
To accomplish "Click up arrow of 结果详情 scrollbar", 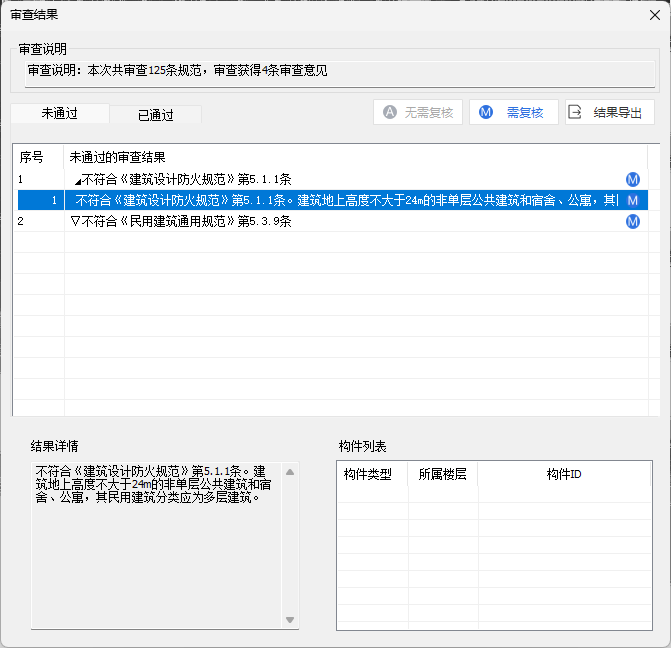I will [x=290, y=472].
